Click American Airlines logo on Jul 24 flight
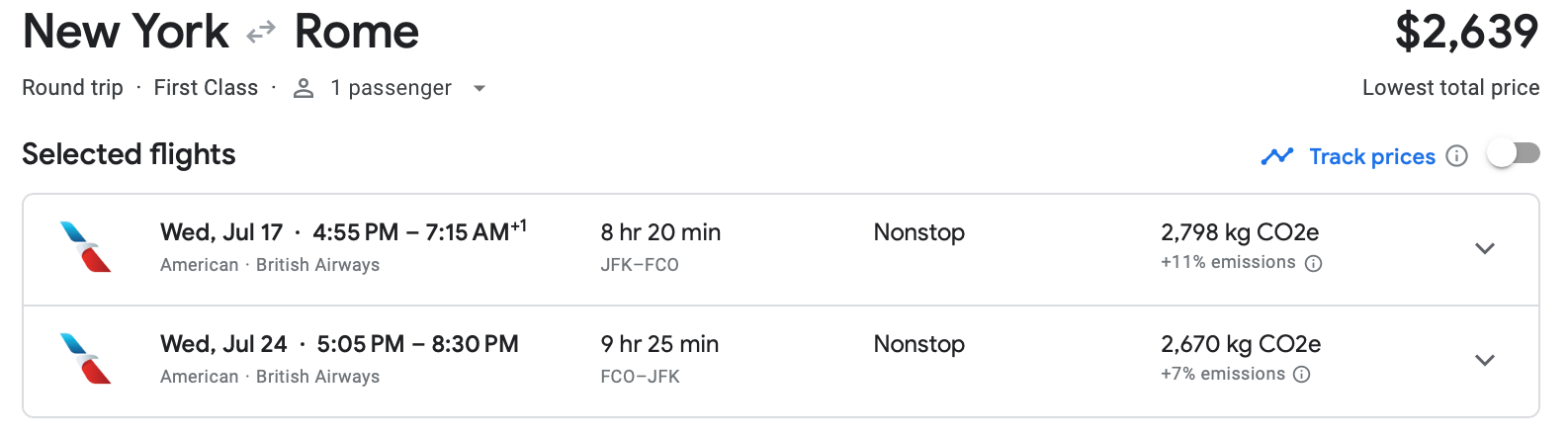 86,358
